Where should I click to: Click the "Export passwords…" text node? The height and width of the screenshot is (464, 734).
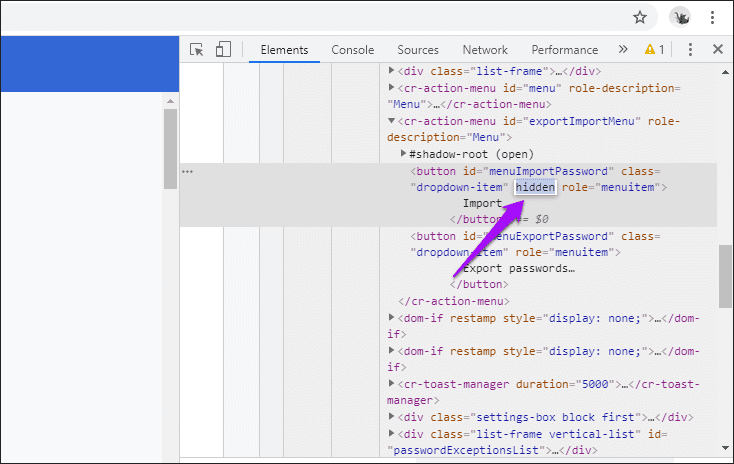pyautogui.click(x=519, y=269)
